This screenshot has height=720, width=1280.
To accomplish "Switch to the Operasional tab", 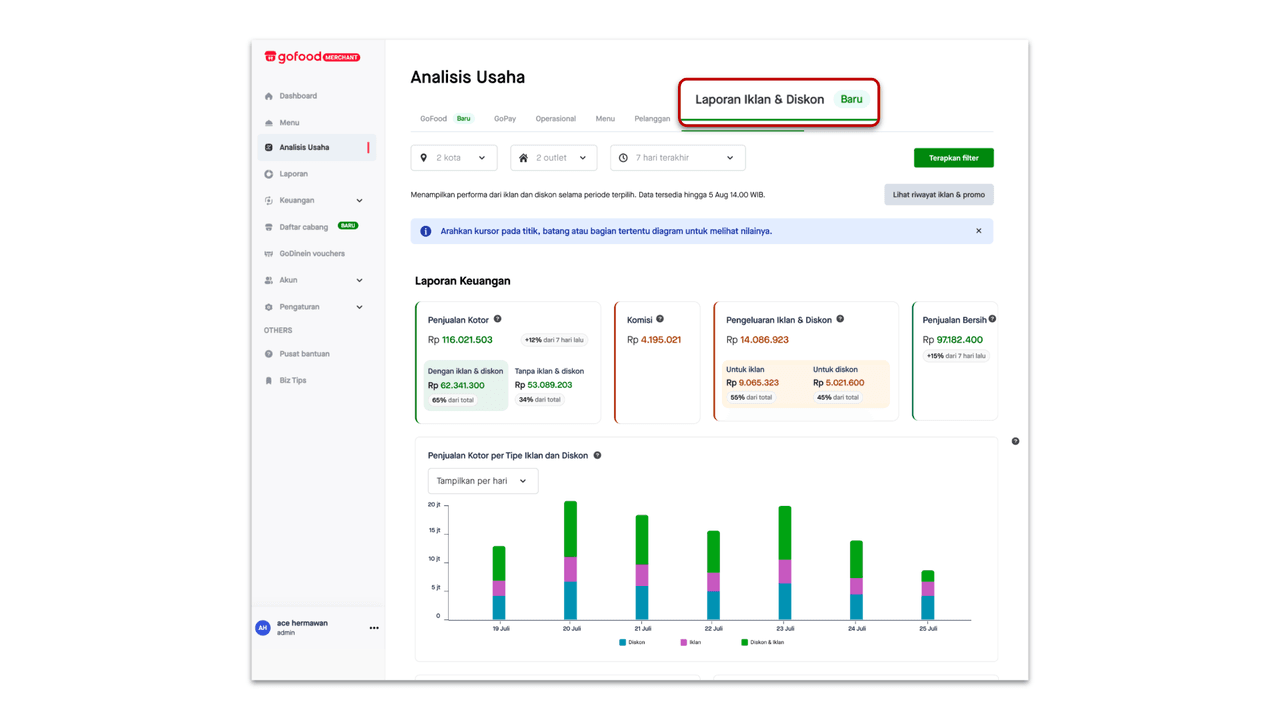I will pos(555,119).
